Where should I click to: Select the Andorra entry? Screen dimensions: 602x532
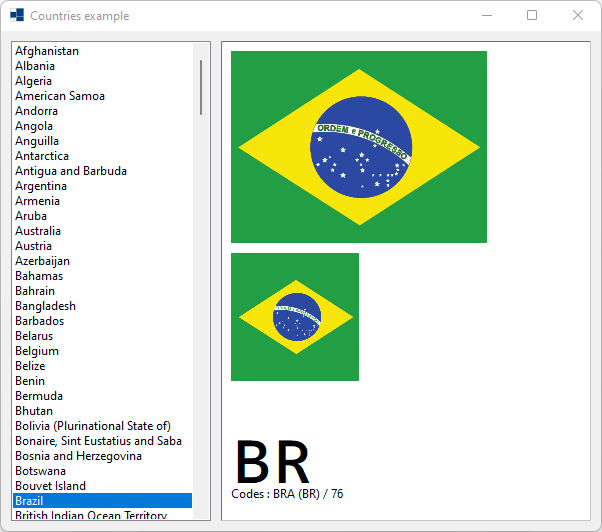103,111
